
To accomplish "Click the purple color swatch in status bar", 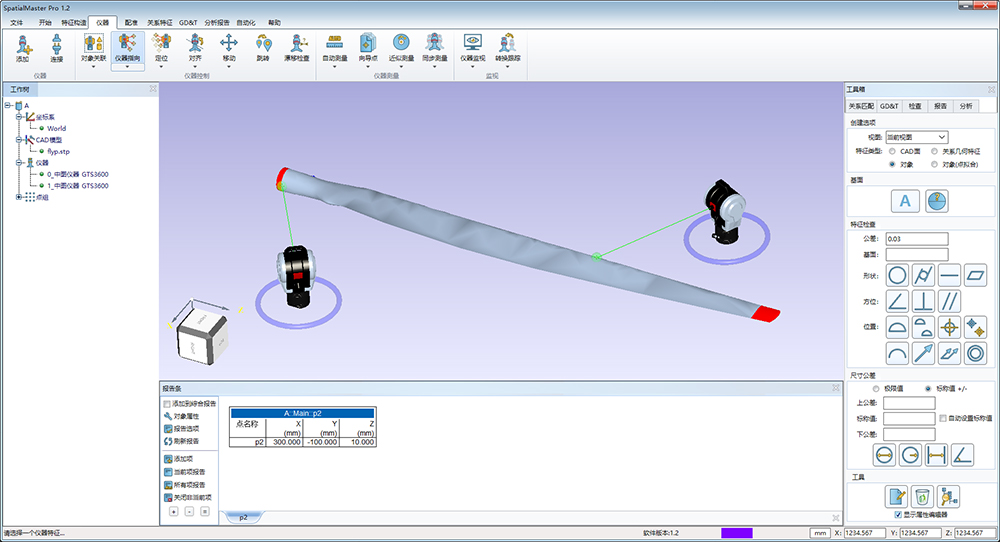I will point(736,533).
